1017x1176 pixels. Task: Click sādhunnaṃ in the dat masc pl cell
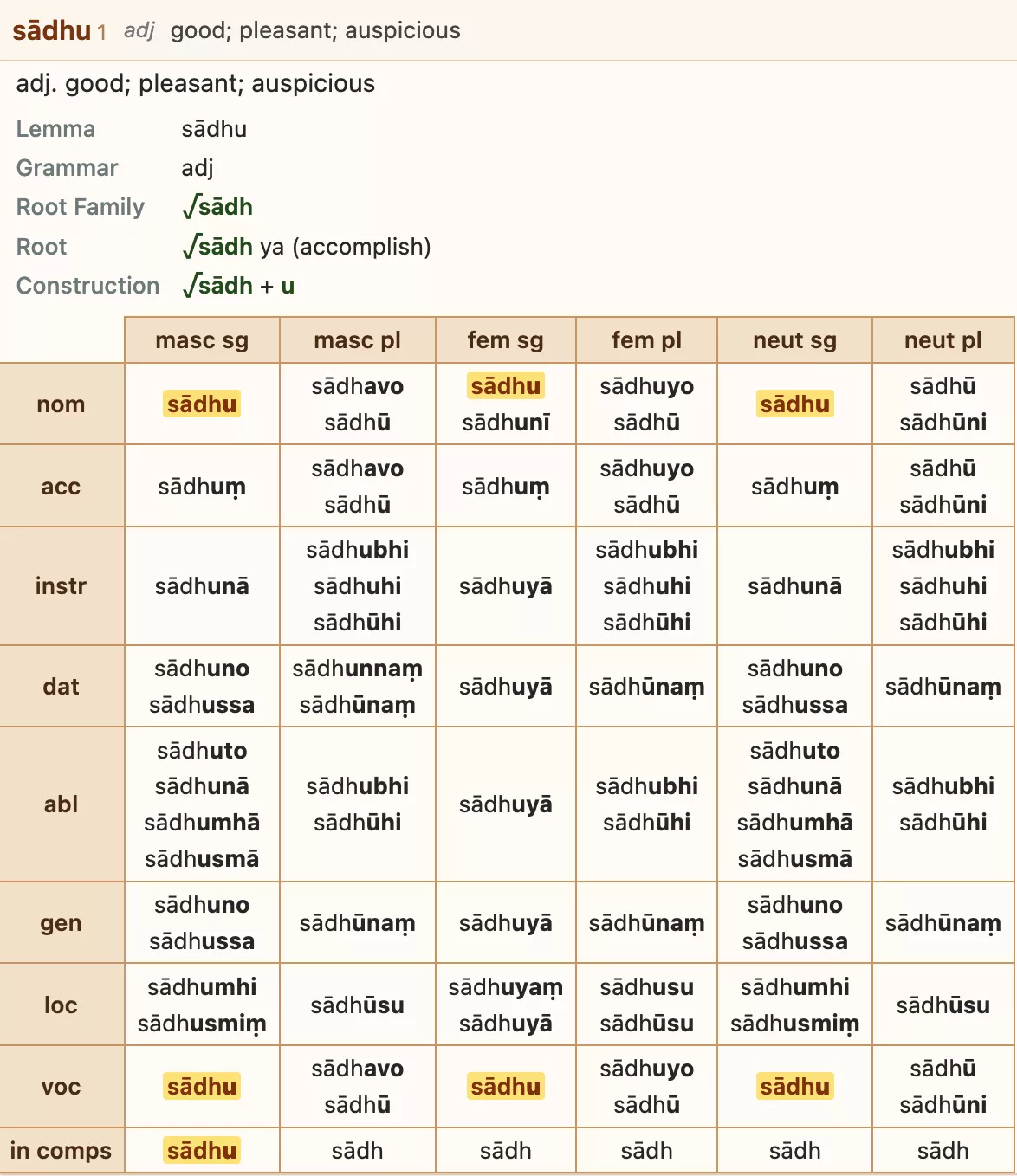(x=357, y=669)
